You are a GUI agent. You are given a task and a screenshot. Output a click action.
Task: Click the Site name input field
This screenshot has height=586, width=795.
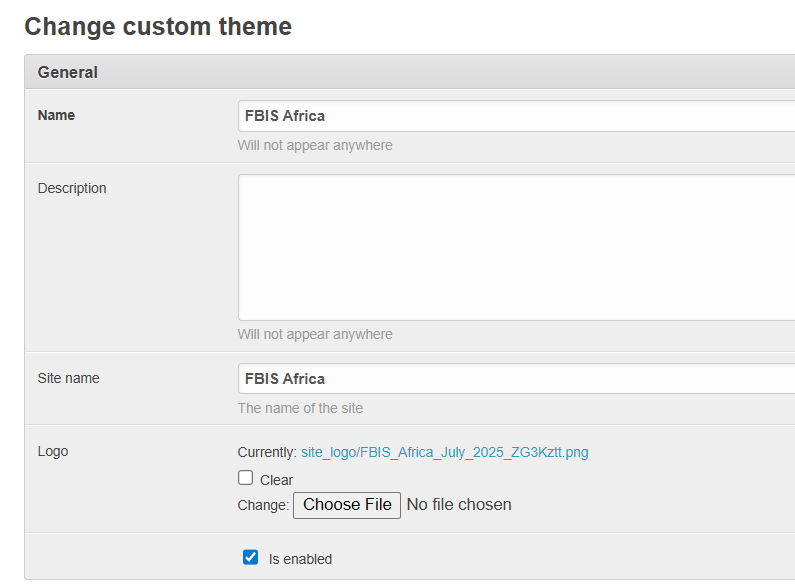point(515,379)
